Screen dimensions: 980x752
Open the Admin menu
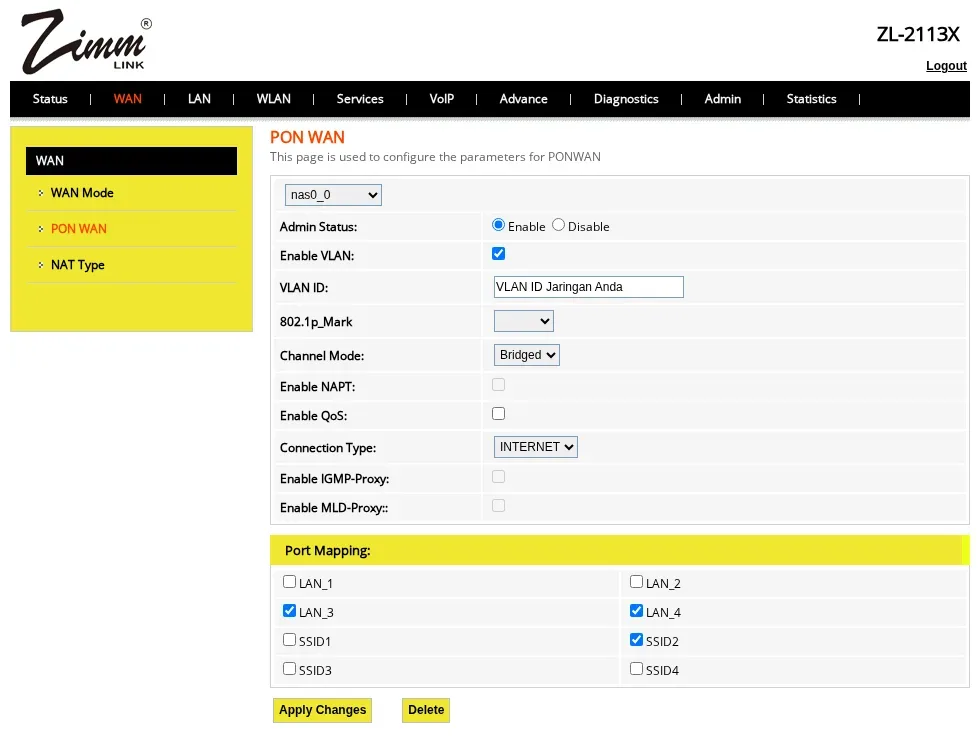[x=723, y=99]
